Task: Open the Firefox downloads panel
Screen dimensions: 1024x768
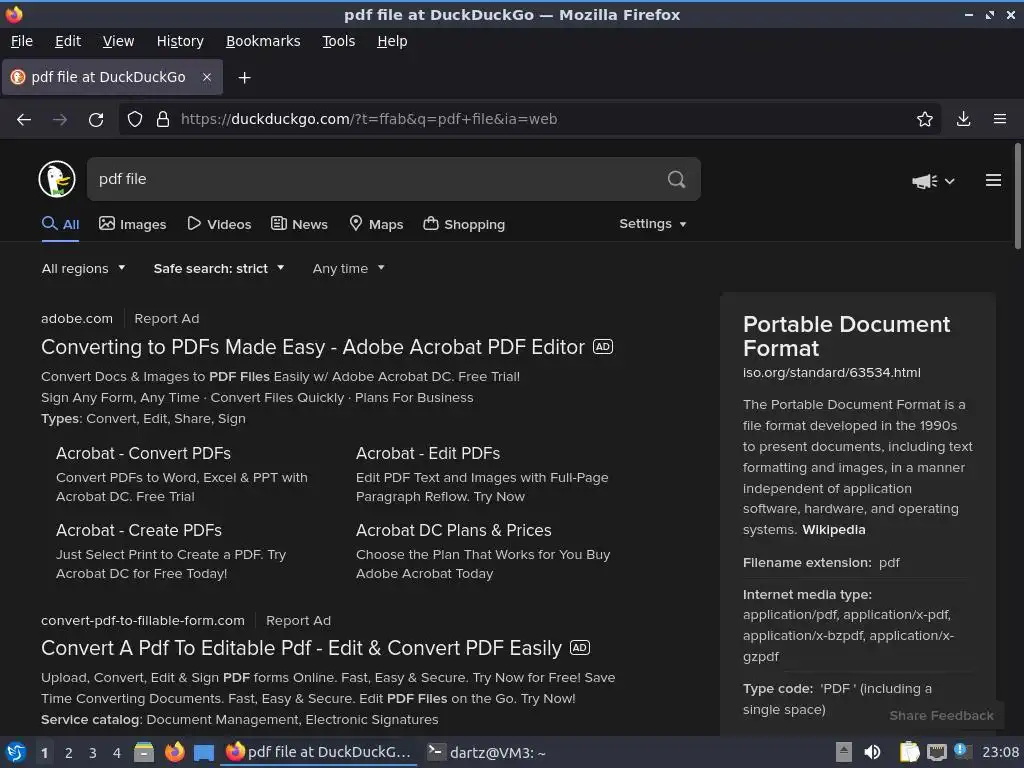Action: click(x=963, y=119)
